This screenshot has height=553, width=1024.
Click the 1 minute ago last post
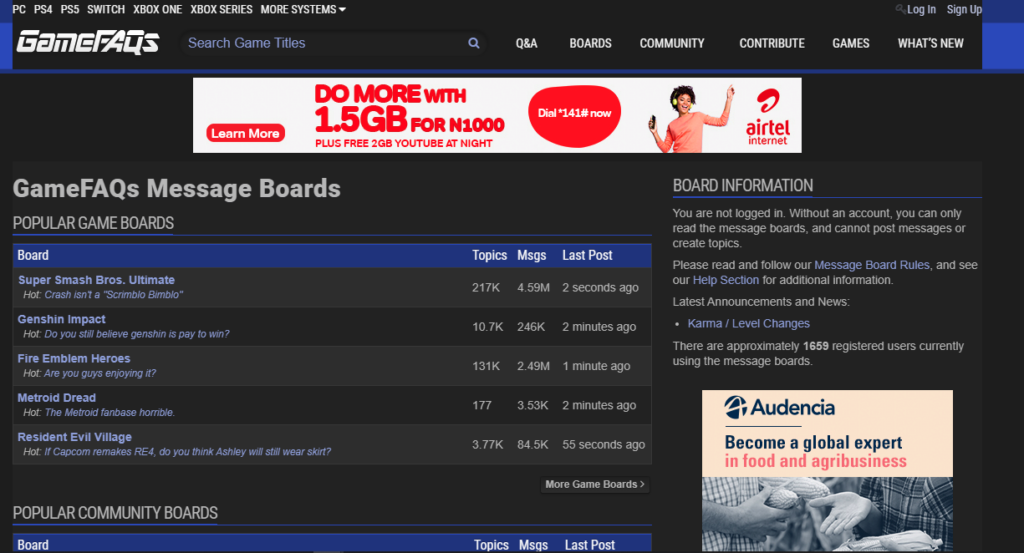click(x=596, y=366)
